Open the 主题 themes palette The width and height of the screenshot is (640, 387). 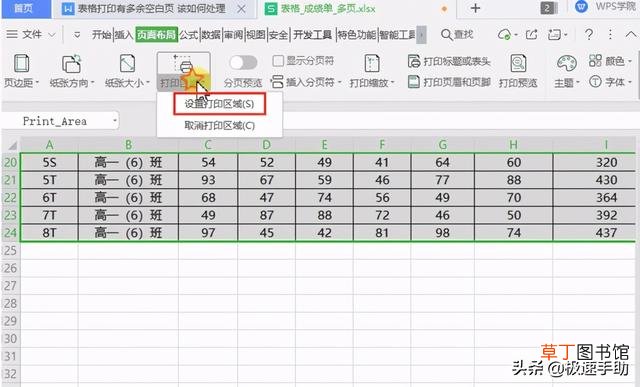[x=567, y=71]
